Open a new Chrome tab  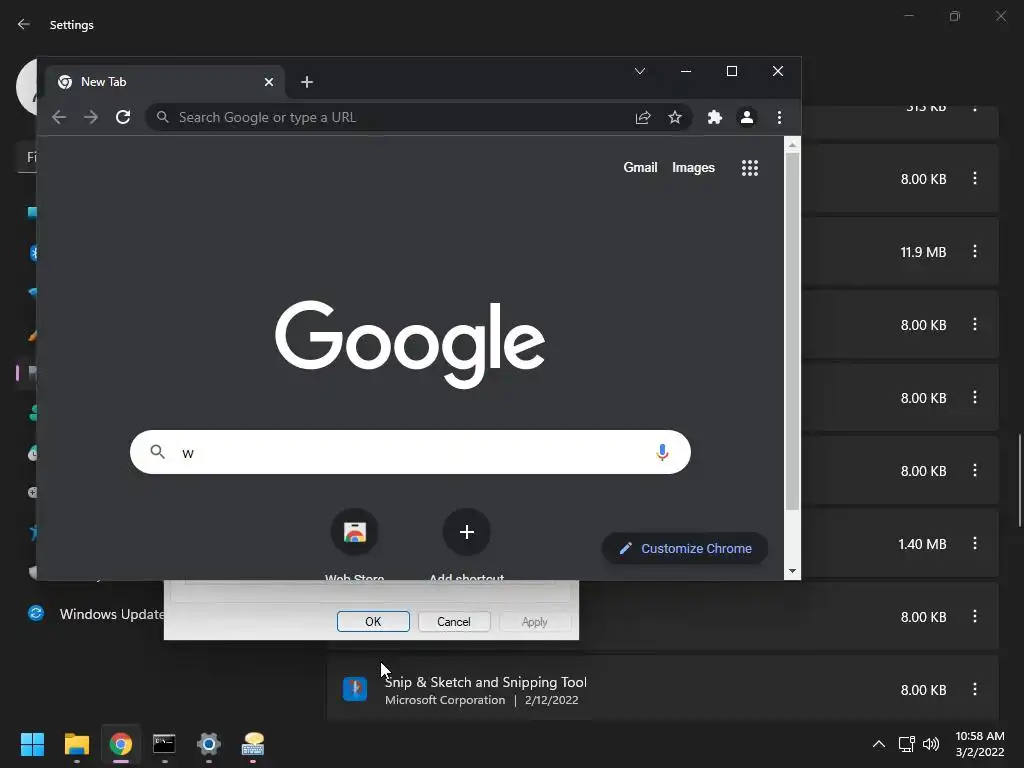(x=307, y=82)
